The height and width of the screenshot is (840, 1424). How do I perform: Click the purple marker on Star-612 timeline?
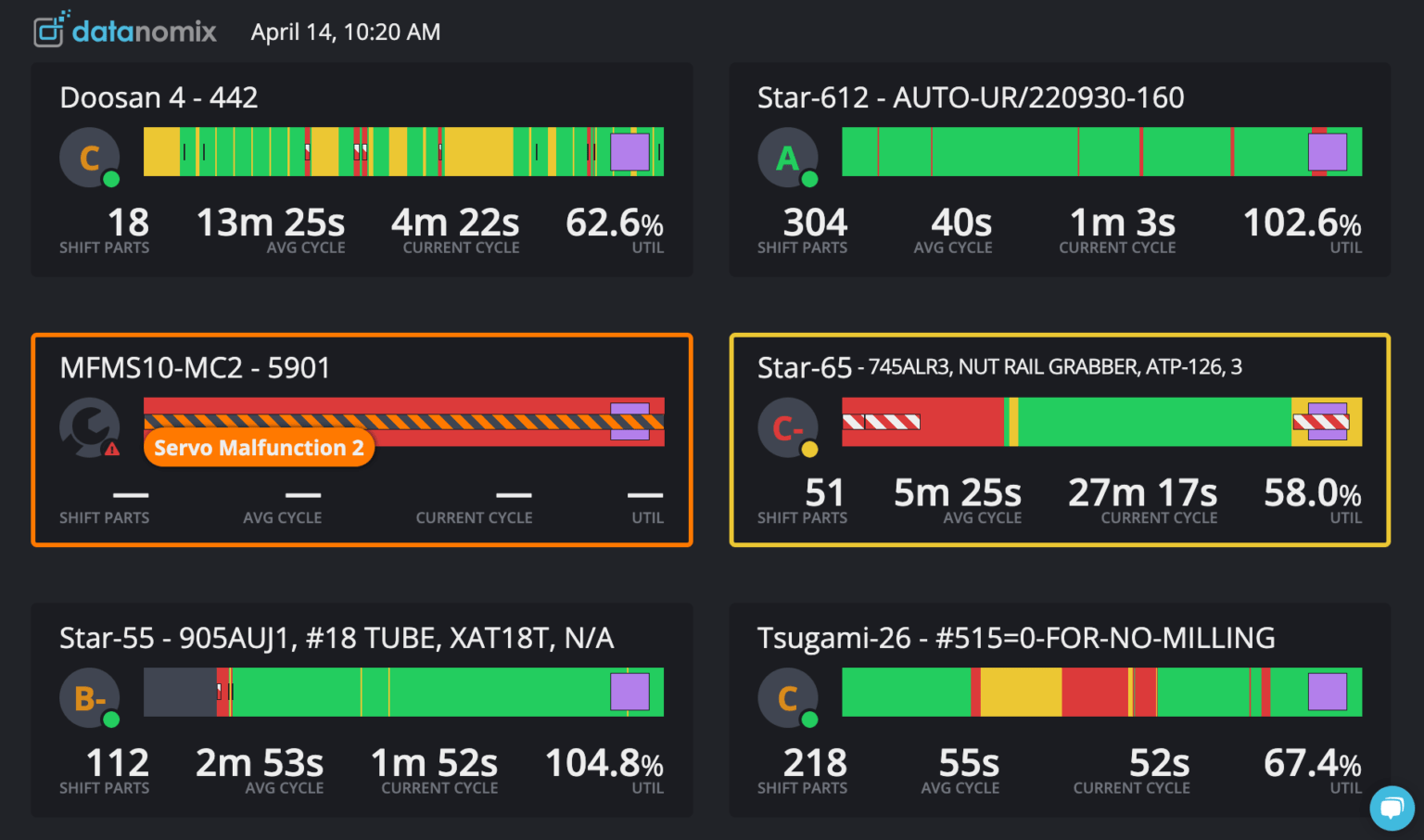(x=1328, y=152)
